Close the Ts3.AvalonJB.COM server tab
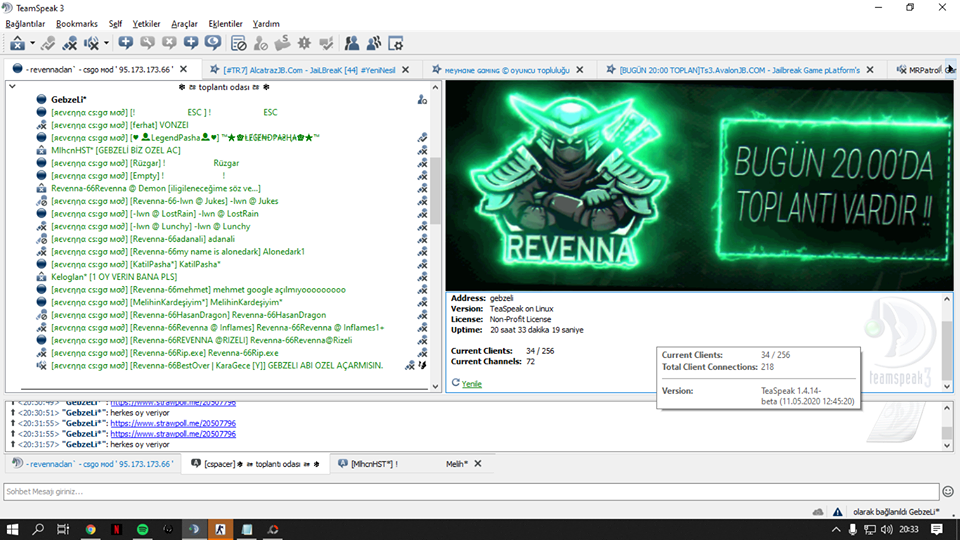 (x=870, y=70)
